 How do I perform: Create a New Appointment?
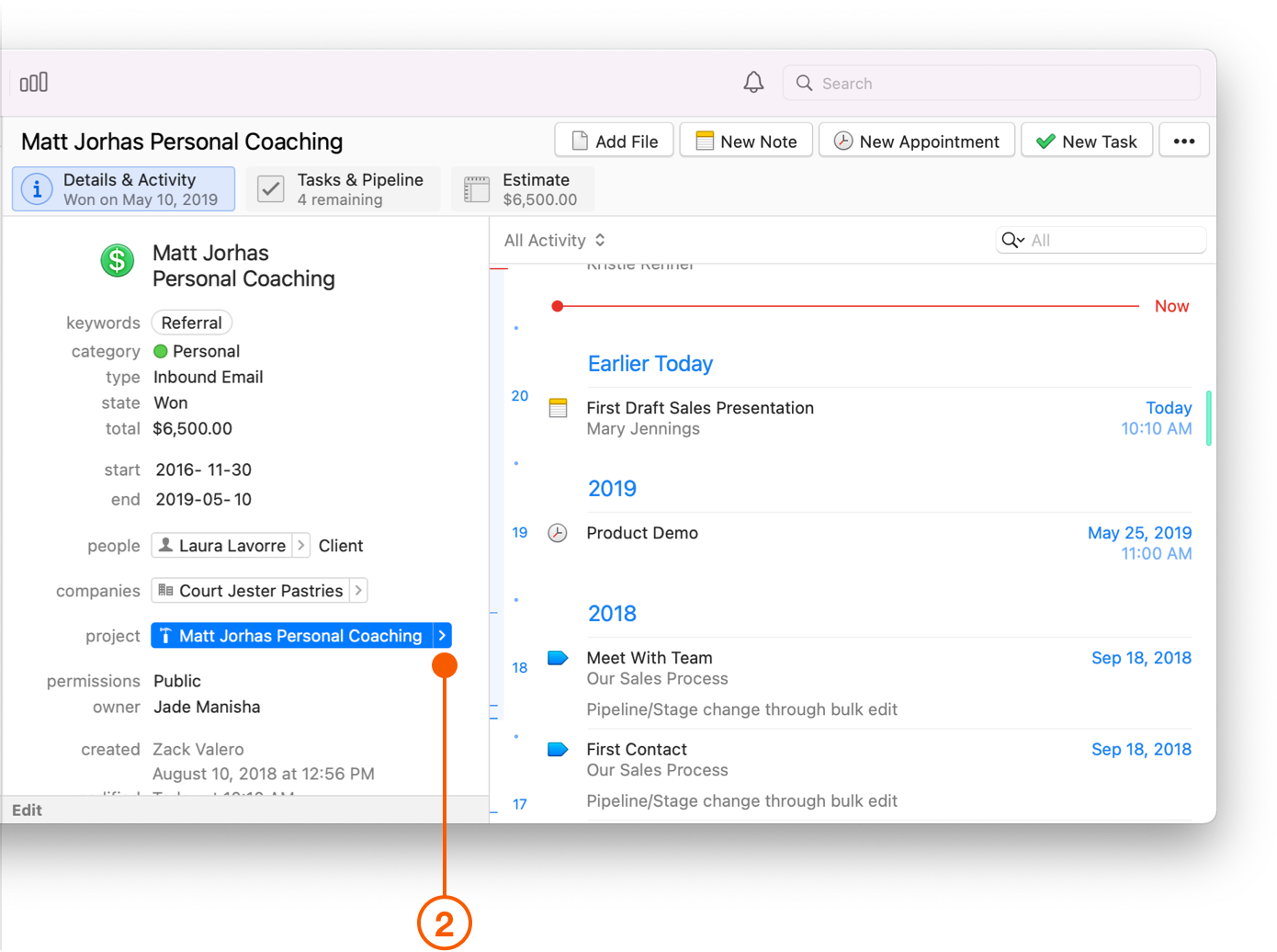point(917,141)
